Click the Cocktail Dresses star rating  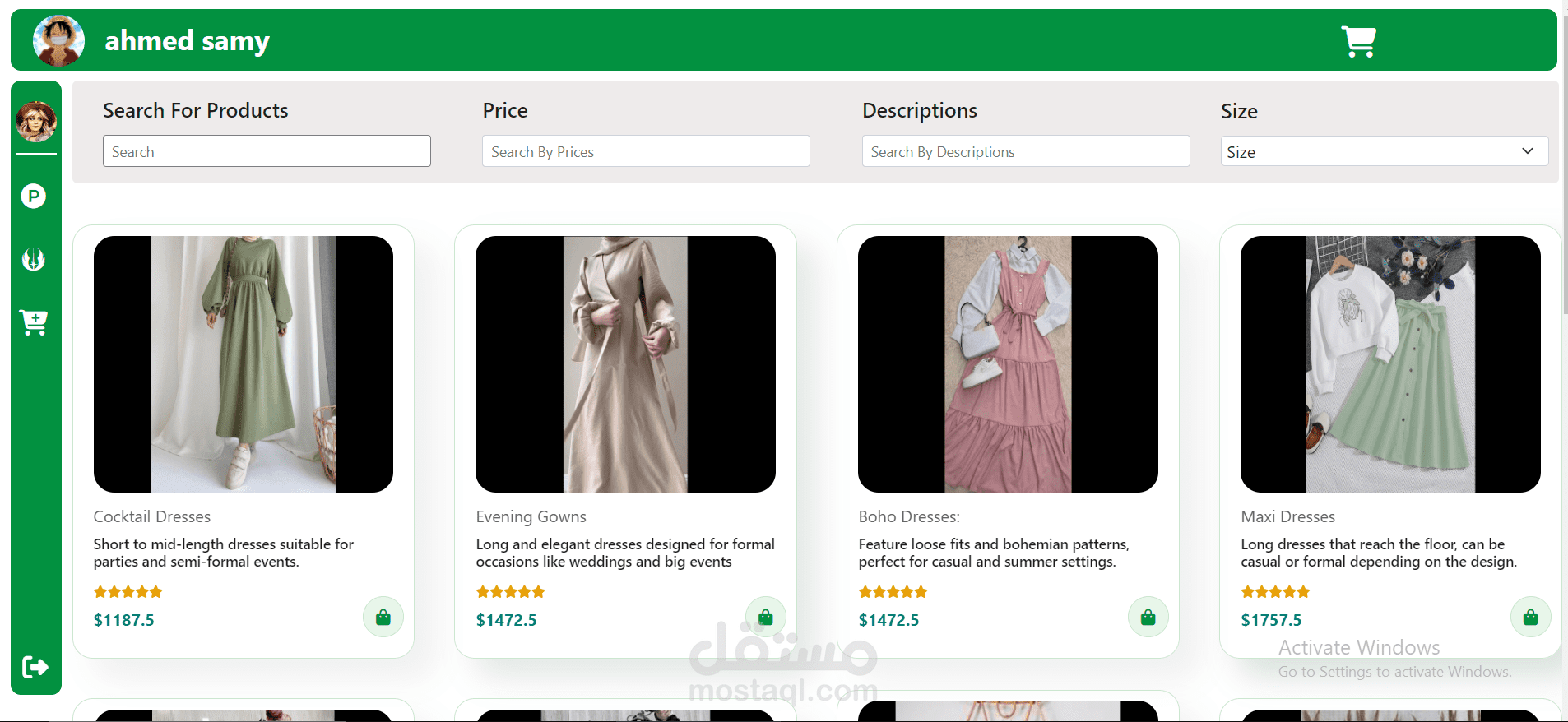pyautogui.click(x=128, y=592)
